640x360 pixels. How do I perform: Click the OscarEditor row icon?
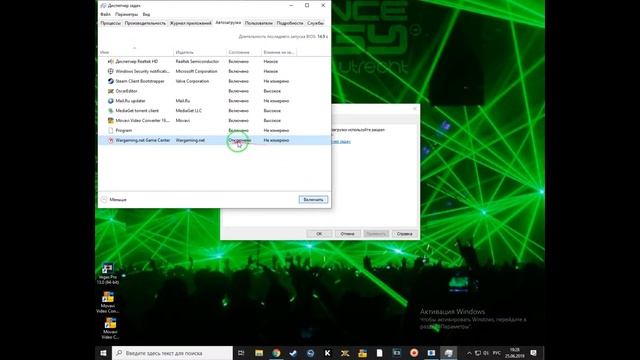(111, 91)
